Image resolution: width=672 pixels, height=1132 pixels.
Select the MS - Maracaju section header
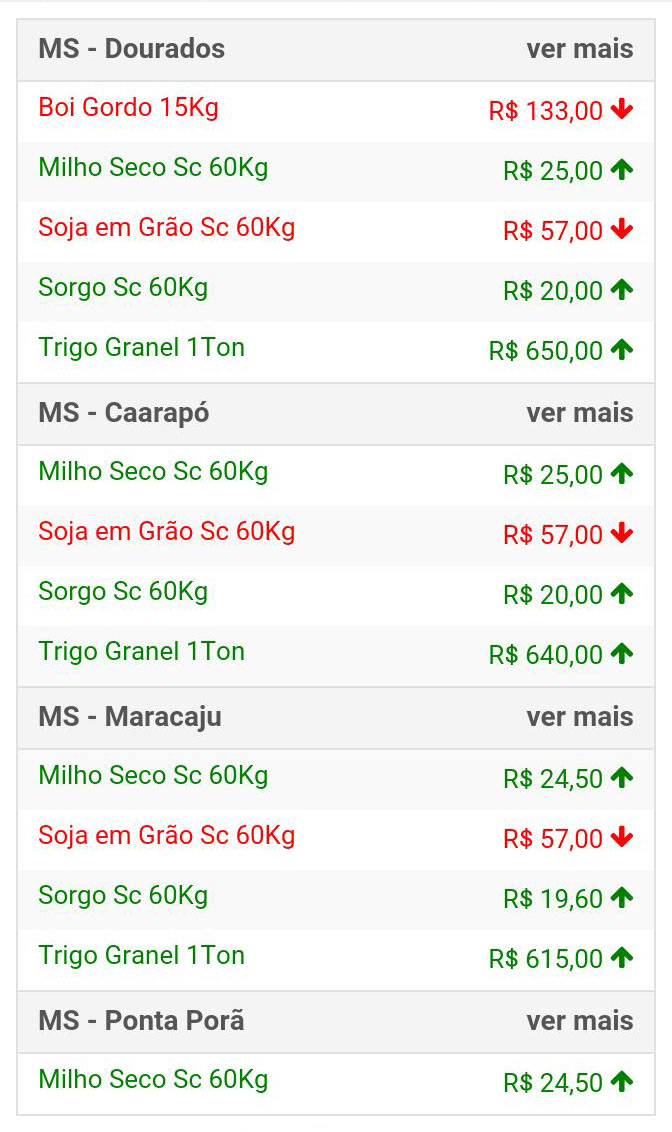[x=336, y=718]
